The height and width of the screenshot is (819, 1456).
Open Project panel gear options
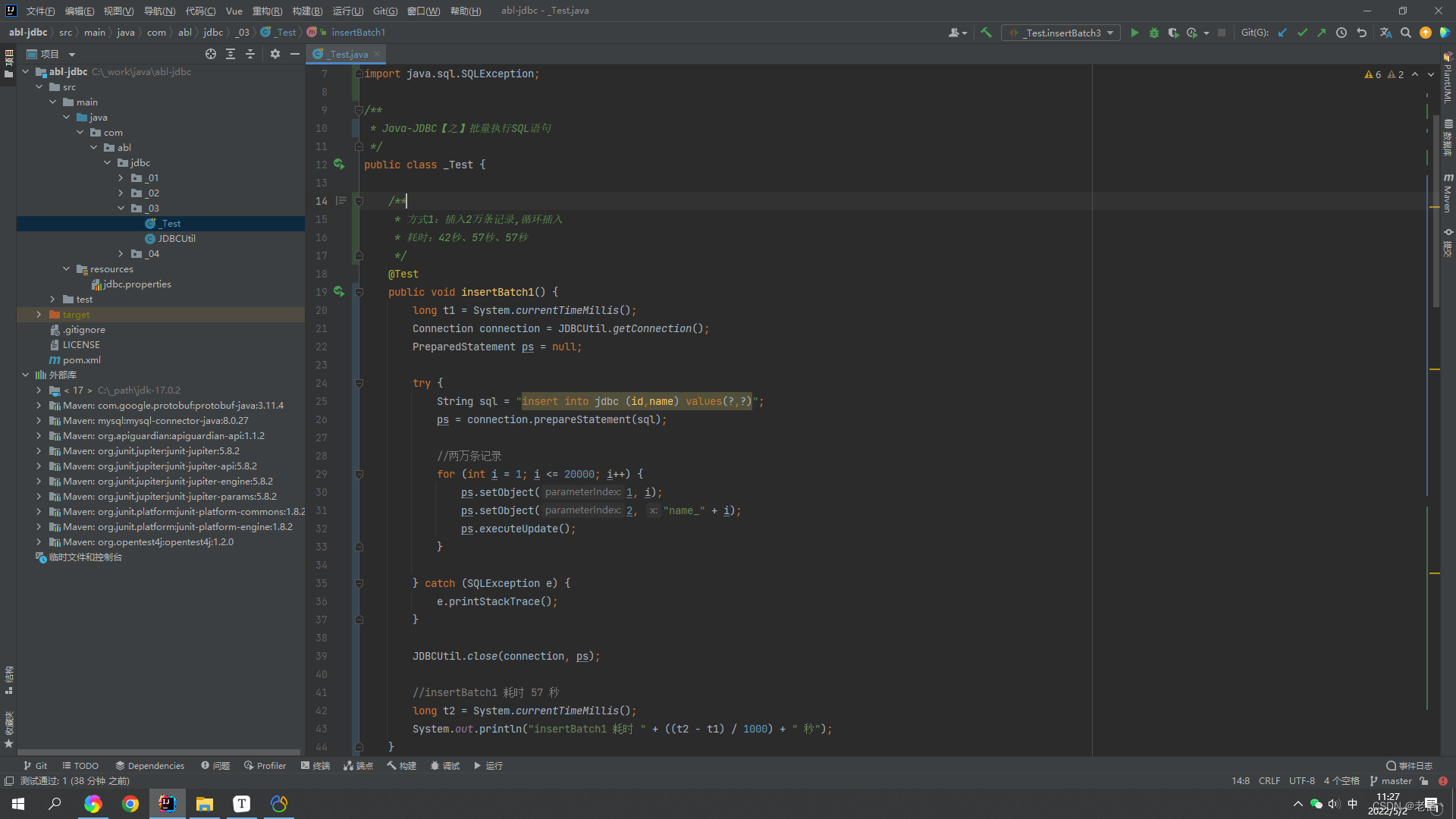(x=275, y=54)
